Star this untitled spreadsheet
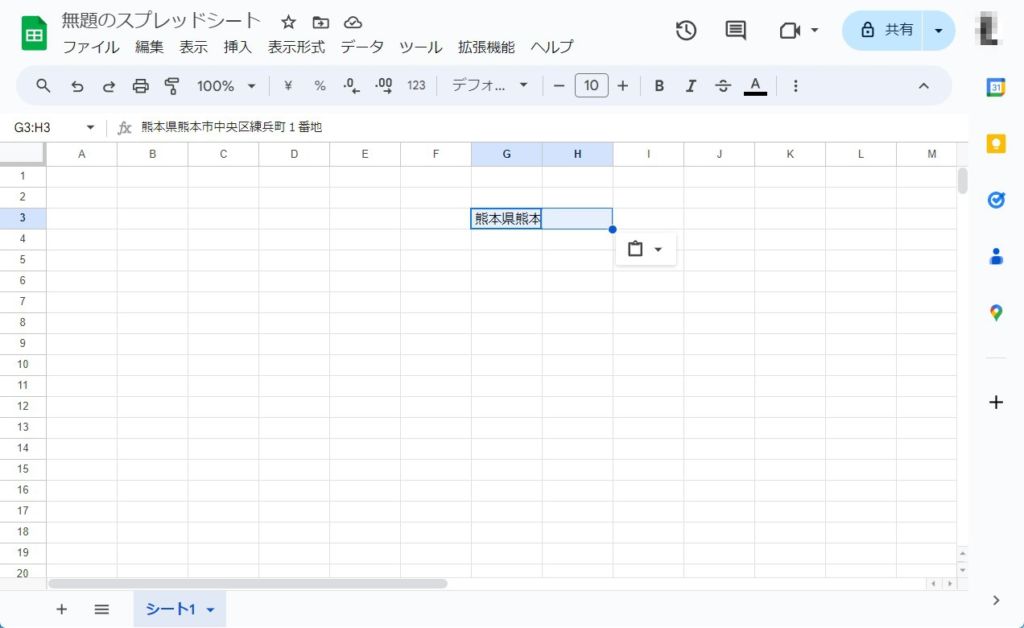Screen dimensions: 1024x628 tap(288, 22)
